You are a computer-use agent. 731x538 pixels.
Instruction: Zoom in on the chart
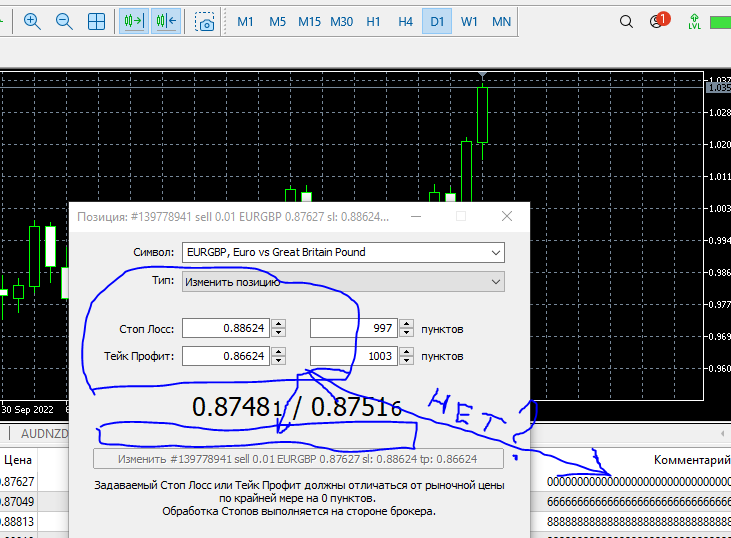tap(32, 21)
